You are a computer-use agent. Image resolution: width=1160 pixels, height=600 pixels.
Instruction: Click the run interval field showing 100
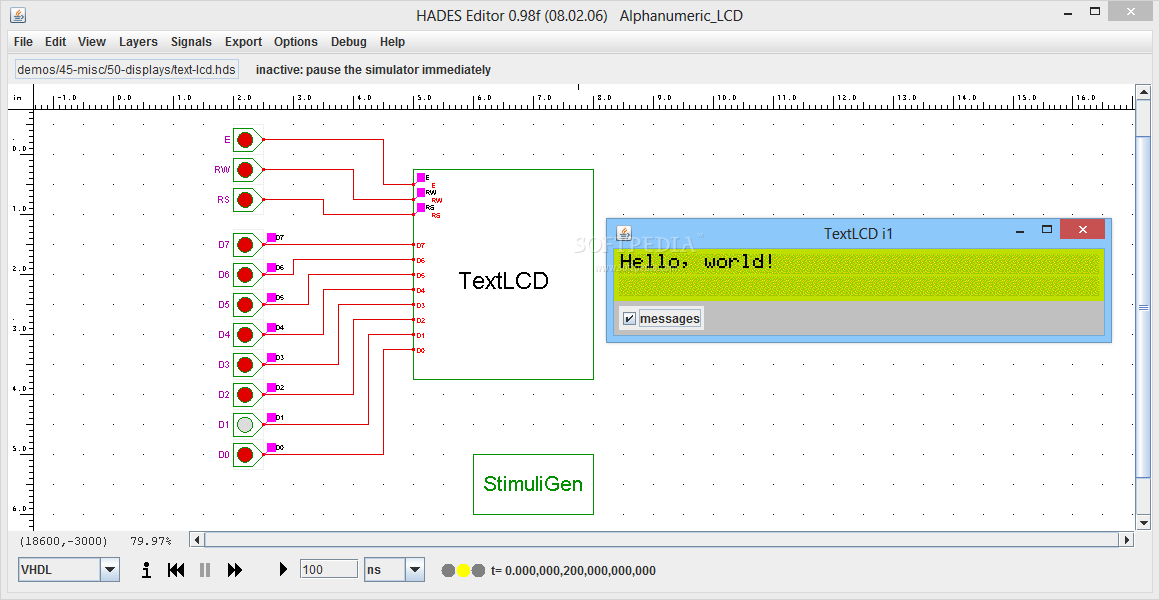[x=328, y=569]
